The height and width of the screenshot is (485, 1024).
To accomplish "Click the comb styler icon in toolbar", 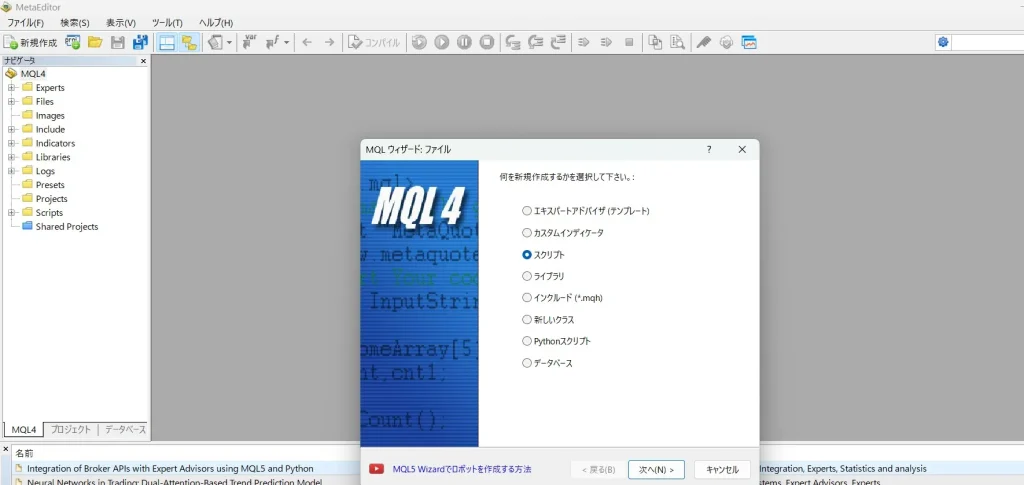I will pyautogui.click(x=703, y=42).
